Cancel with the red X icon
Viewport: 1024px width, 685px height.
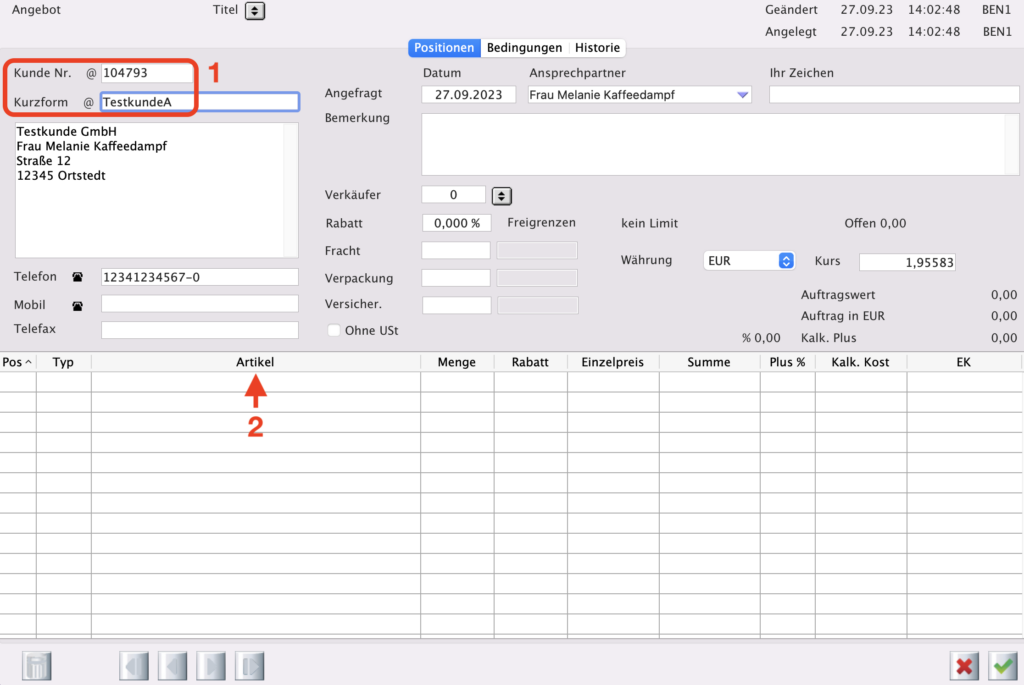[965, 666]
